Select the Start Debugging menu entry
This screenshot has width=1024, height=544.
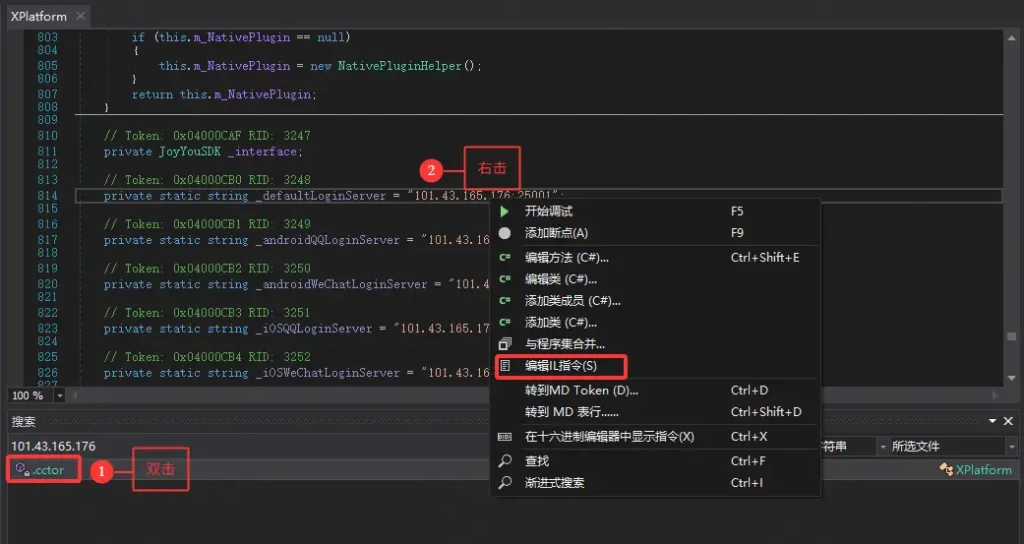coord(655,212)
